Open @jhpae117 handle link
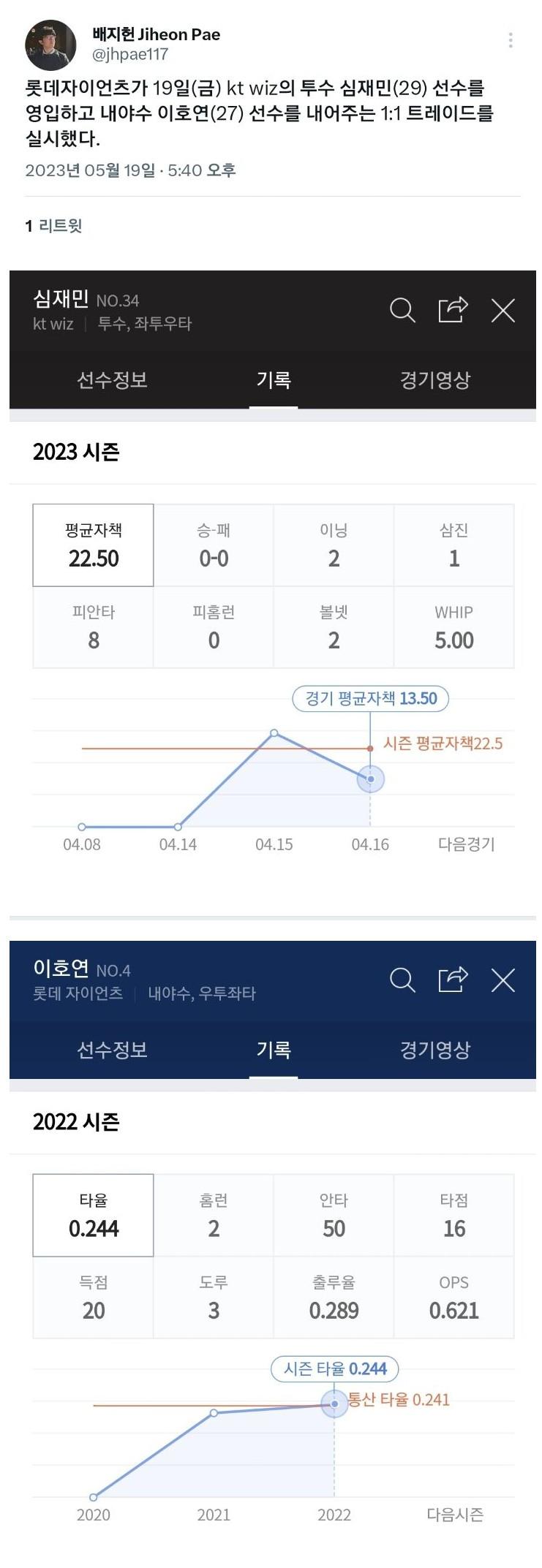Screen dimensions: 542x1568 (130, 55)
